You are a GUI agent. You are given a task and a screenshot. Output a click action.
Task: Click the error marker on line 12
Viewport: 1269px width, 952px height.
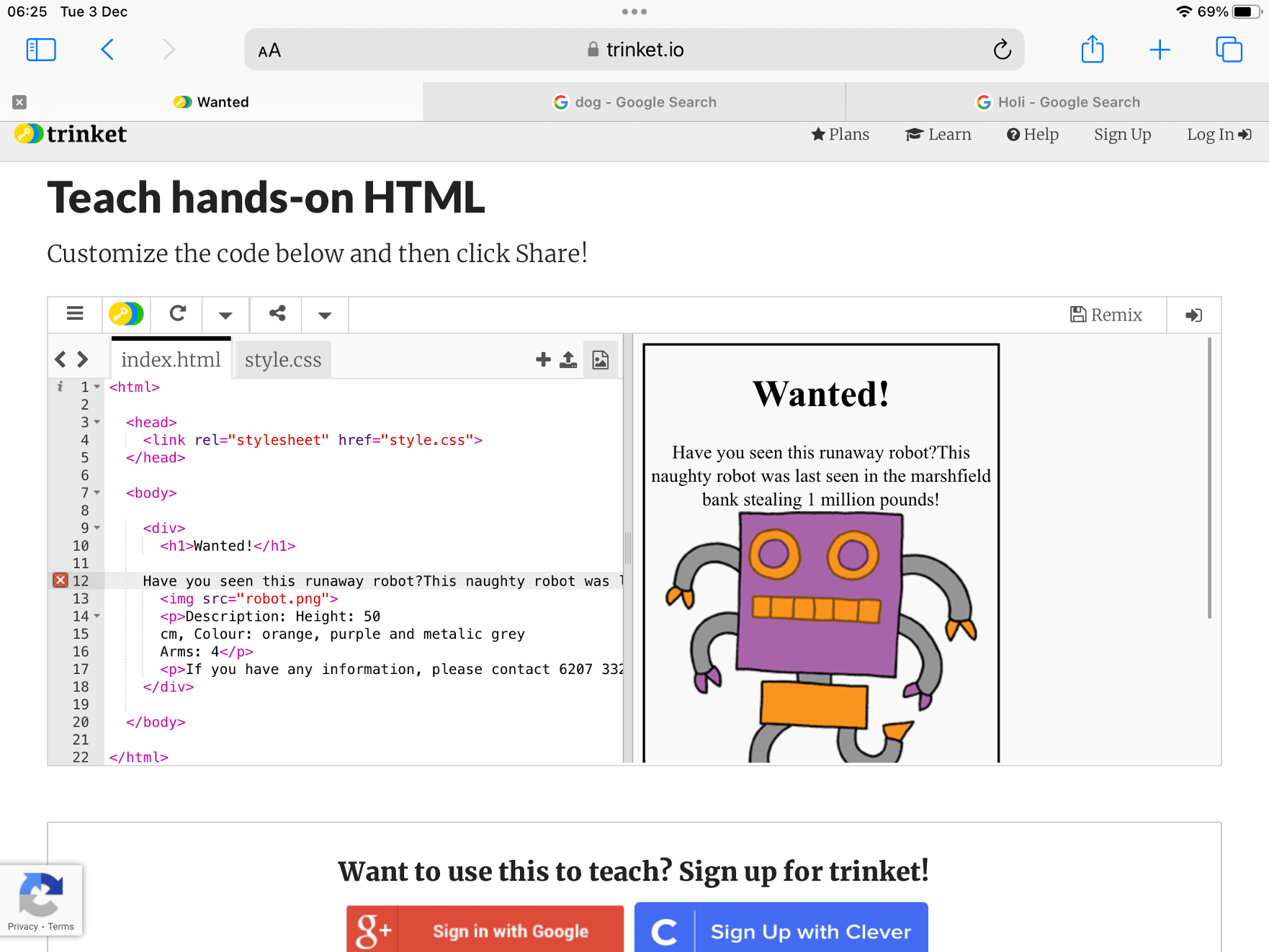pyautogui.click(x=60, y=580)
